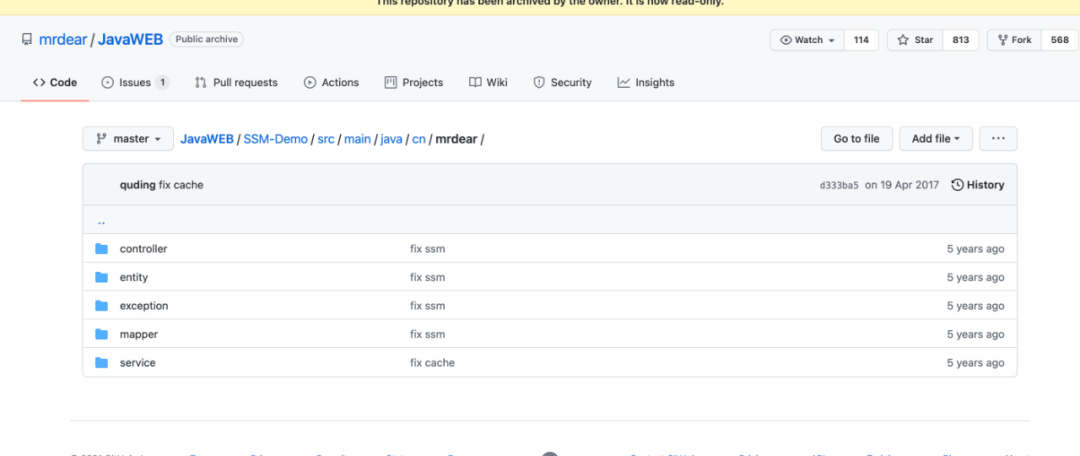This screenshot has width=1080, height=456.
Task: Click the mapper folder icon
Action: pyautogui.click(x=102, y=334)
